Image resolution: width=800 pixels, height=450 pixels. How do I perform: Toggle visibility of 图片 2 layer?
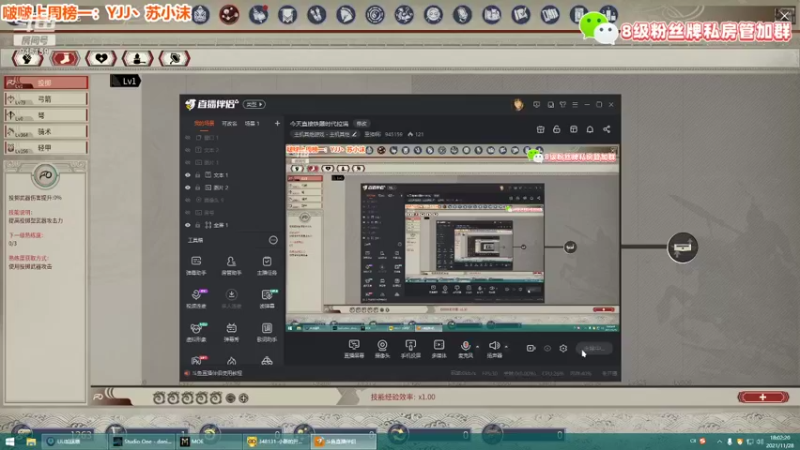tap(188, 188)
